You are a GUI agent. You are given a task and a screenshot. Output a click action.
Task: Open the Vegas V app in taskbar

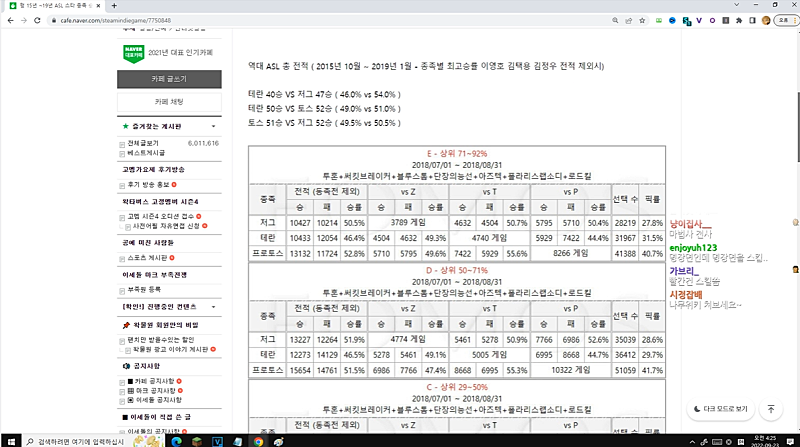click(217, 441)
